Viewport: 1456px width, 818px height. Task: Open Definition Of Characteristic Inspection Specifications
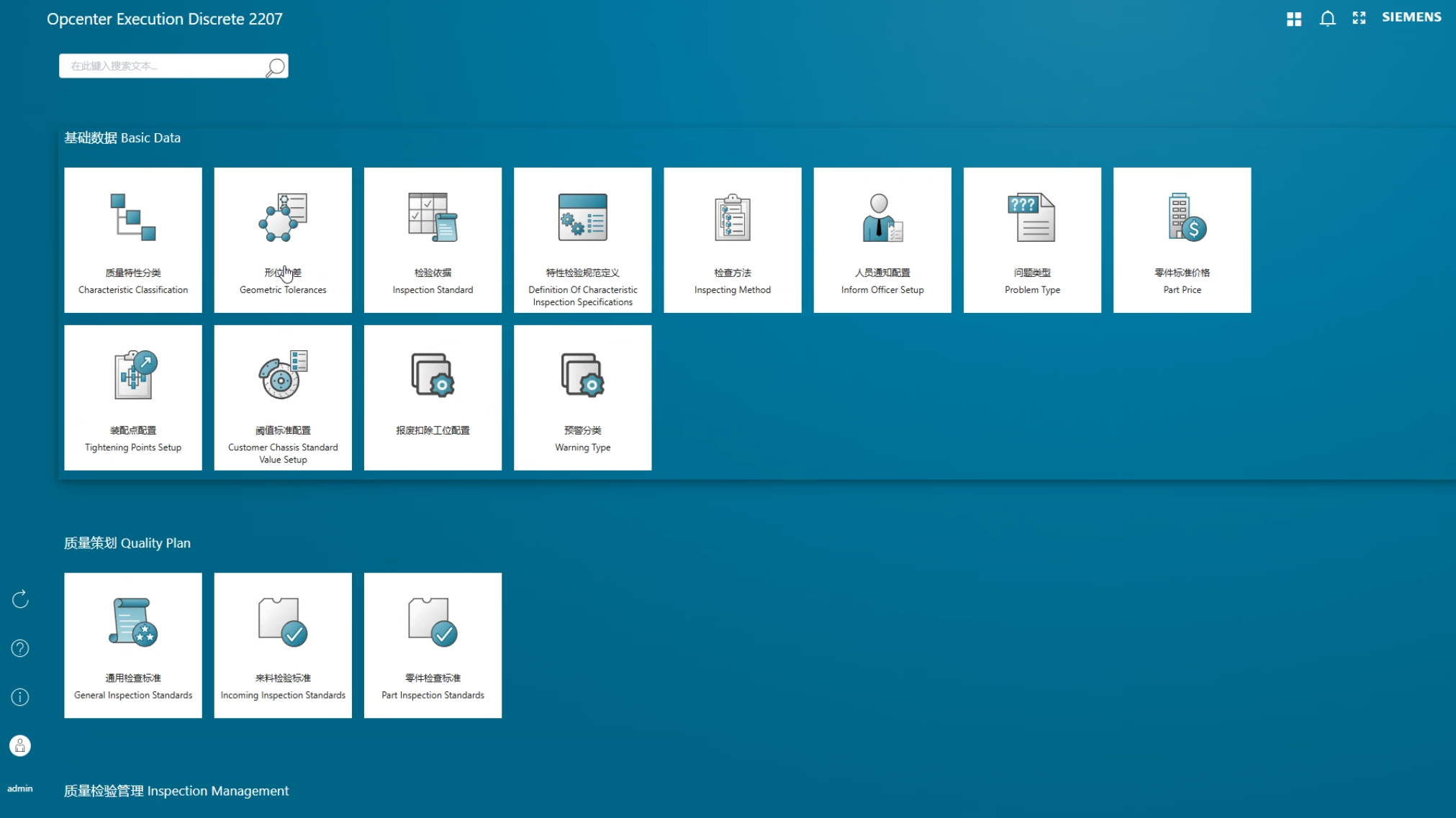tap(582, 240)
